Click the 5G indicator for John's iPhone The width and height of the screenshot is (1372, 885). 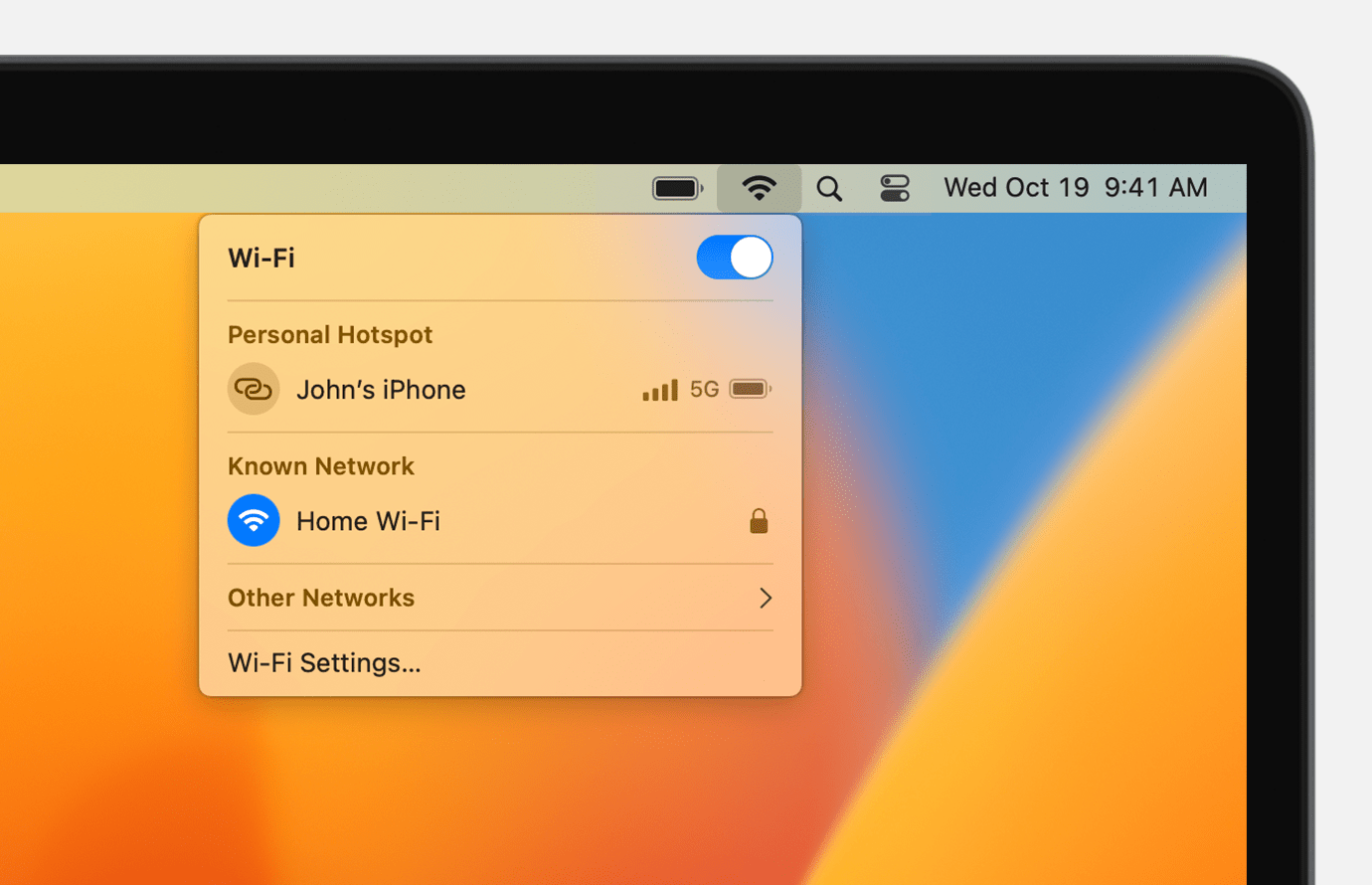[x=705, y=389]
